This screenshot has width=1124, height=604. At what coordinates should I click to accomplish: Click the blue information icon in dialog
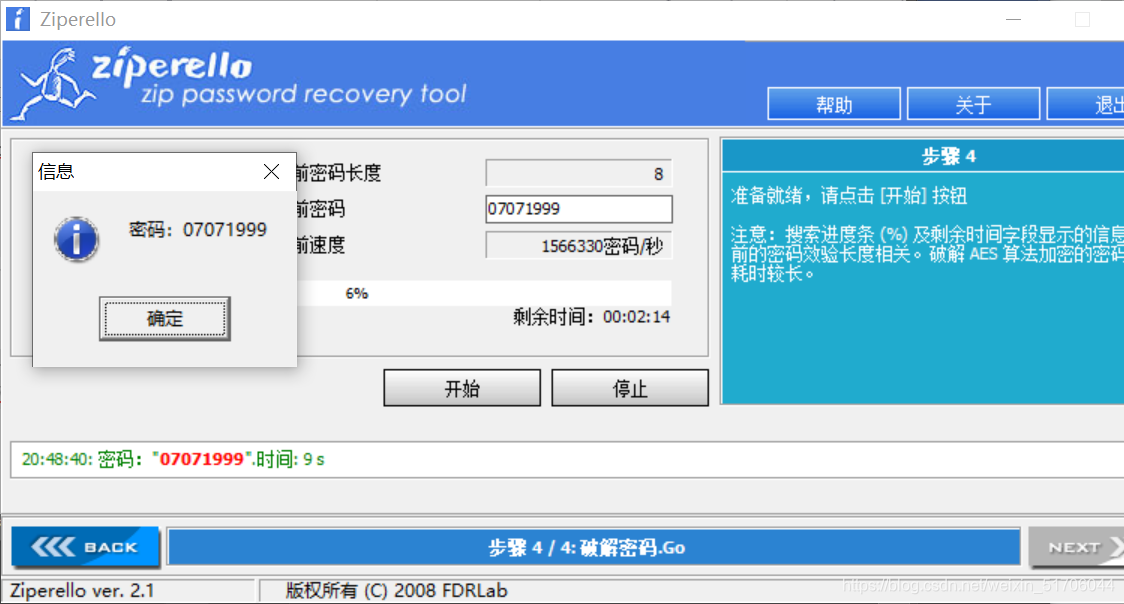76,239
